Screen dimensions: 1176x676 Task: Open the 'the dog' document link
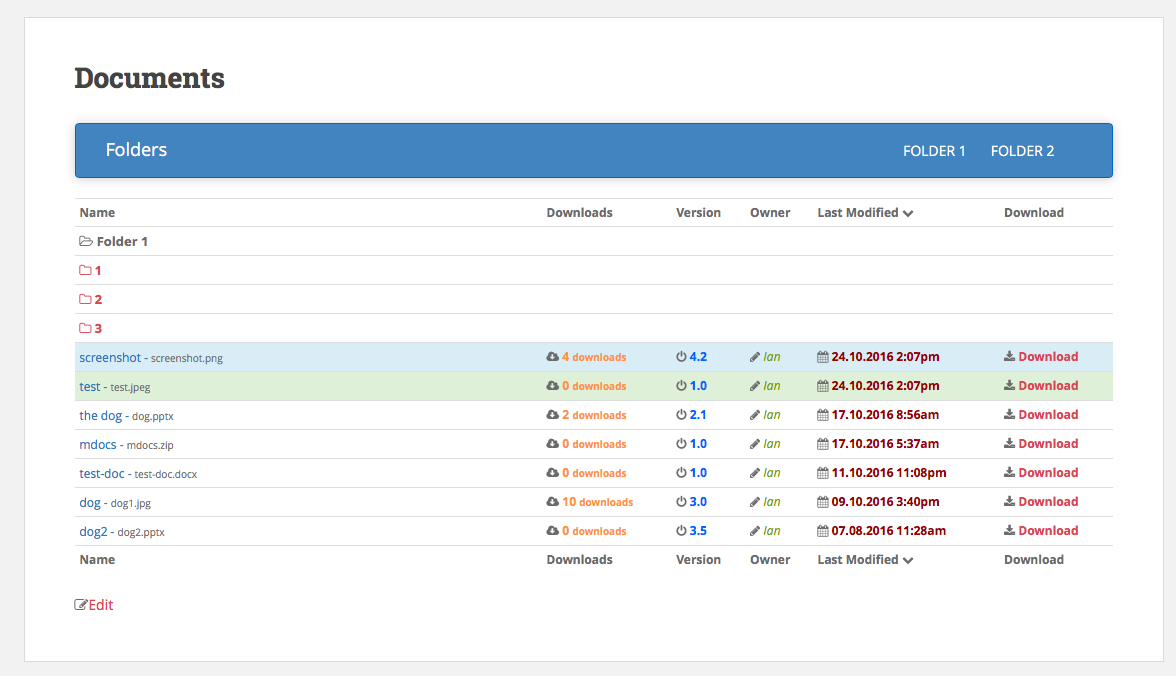100,416
